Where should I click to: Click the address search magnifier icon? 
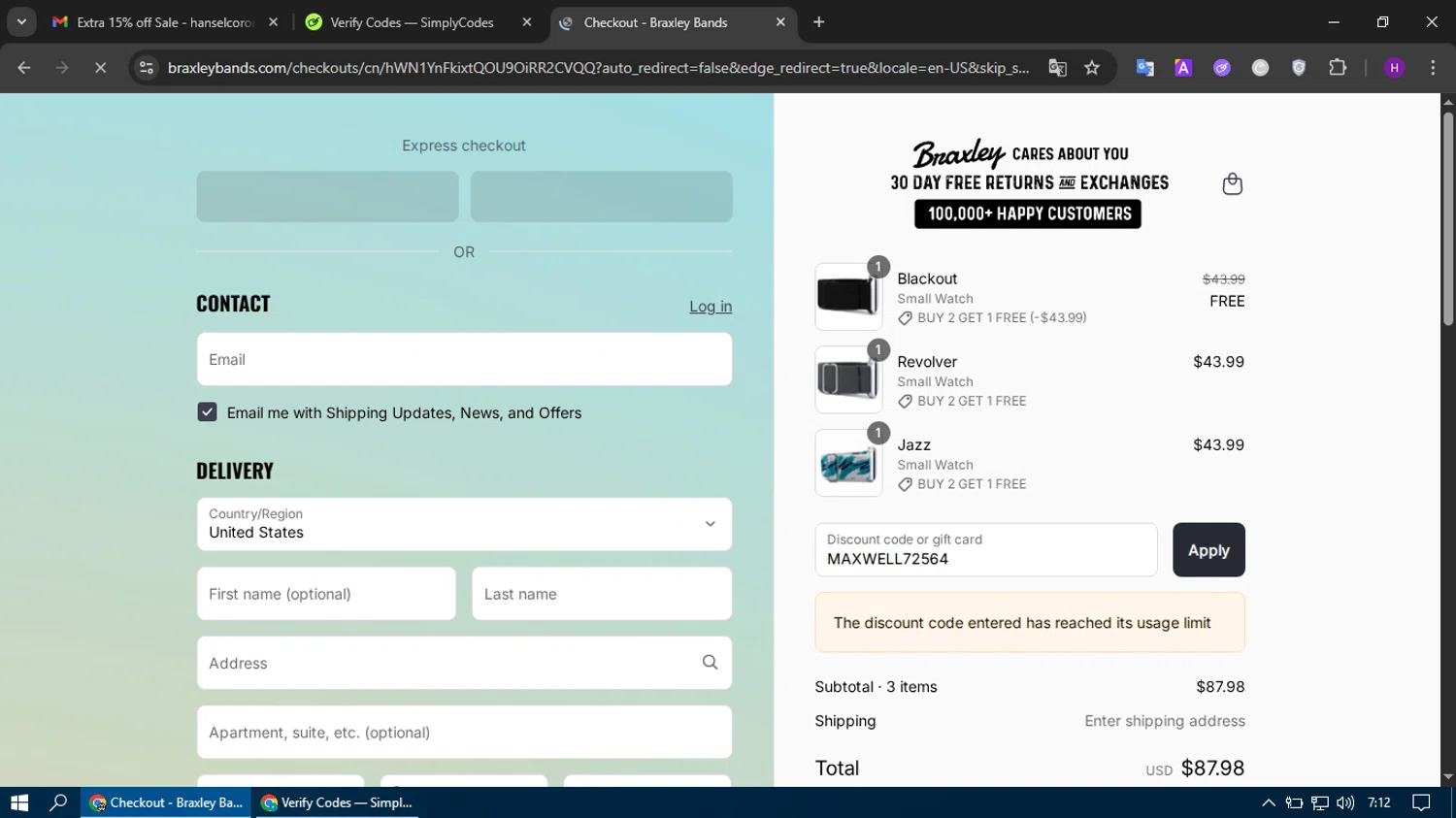tap(710, 663)
